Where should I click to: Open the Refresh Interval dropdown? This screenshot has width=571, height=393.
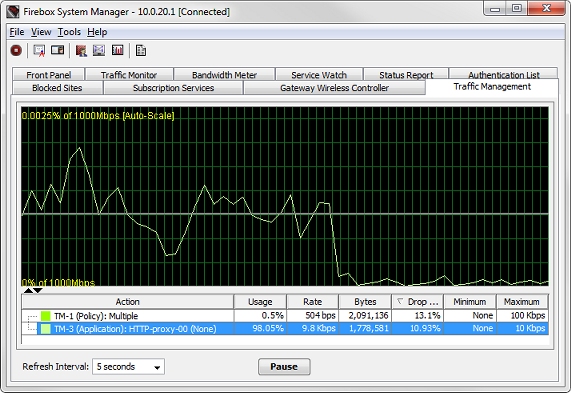(x=128, y=366)
